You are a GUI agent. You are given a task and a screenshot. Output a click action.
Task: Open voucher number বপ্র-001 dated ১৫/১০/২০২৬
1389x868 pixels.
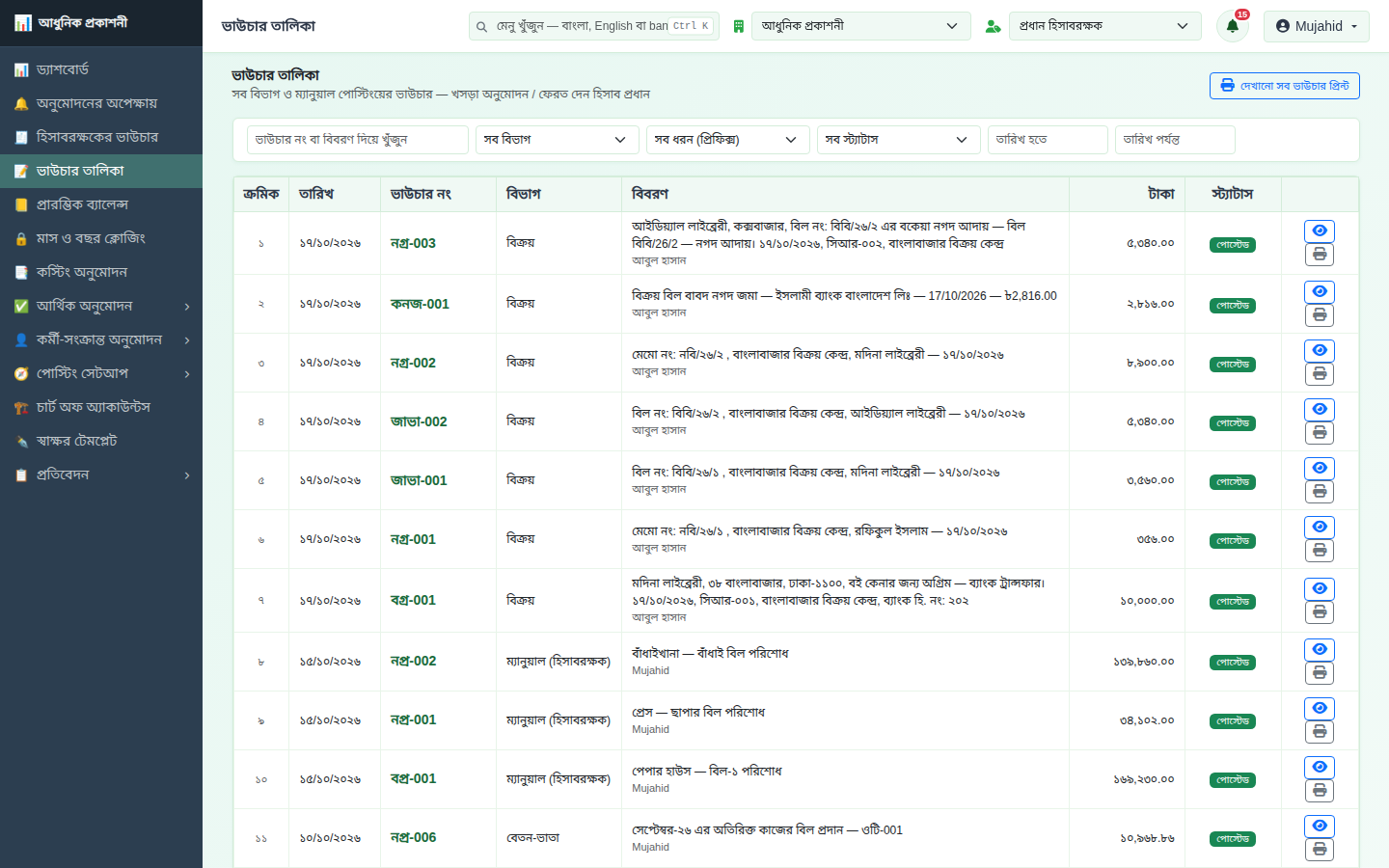[x=413, y=778]
